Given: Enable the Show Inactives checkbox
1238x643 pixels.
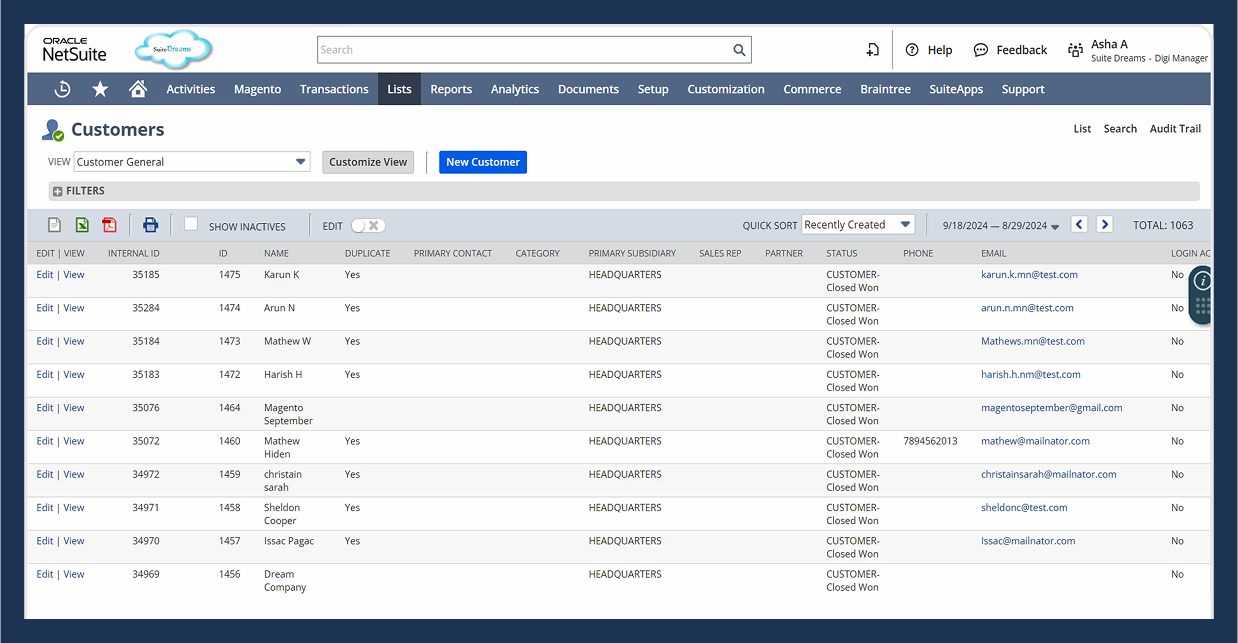Looking at the screenshot, I should click(191, 225).
